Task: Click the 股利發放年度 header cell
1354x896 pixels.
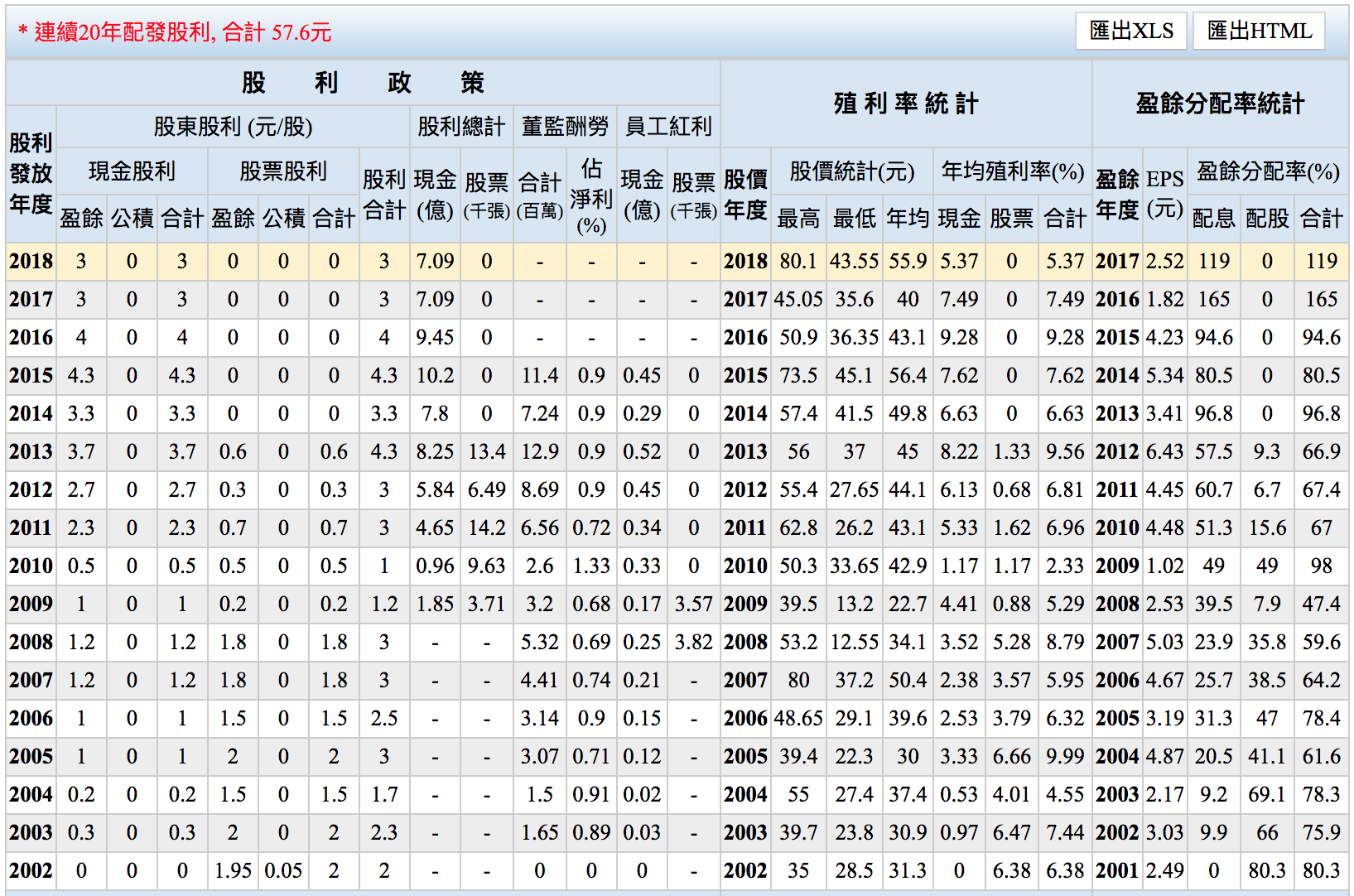Action: 31,173
